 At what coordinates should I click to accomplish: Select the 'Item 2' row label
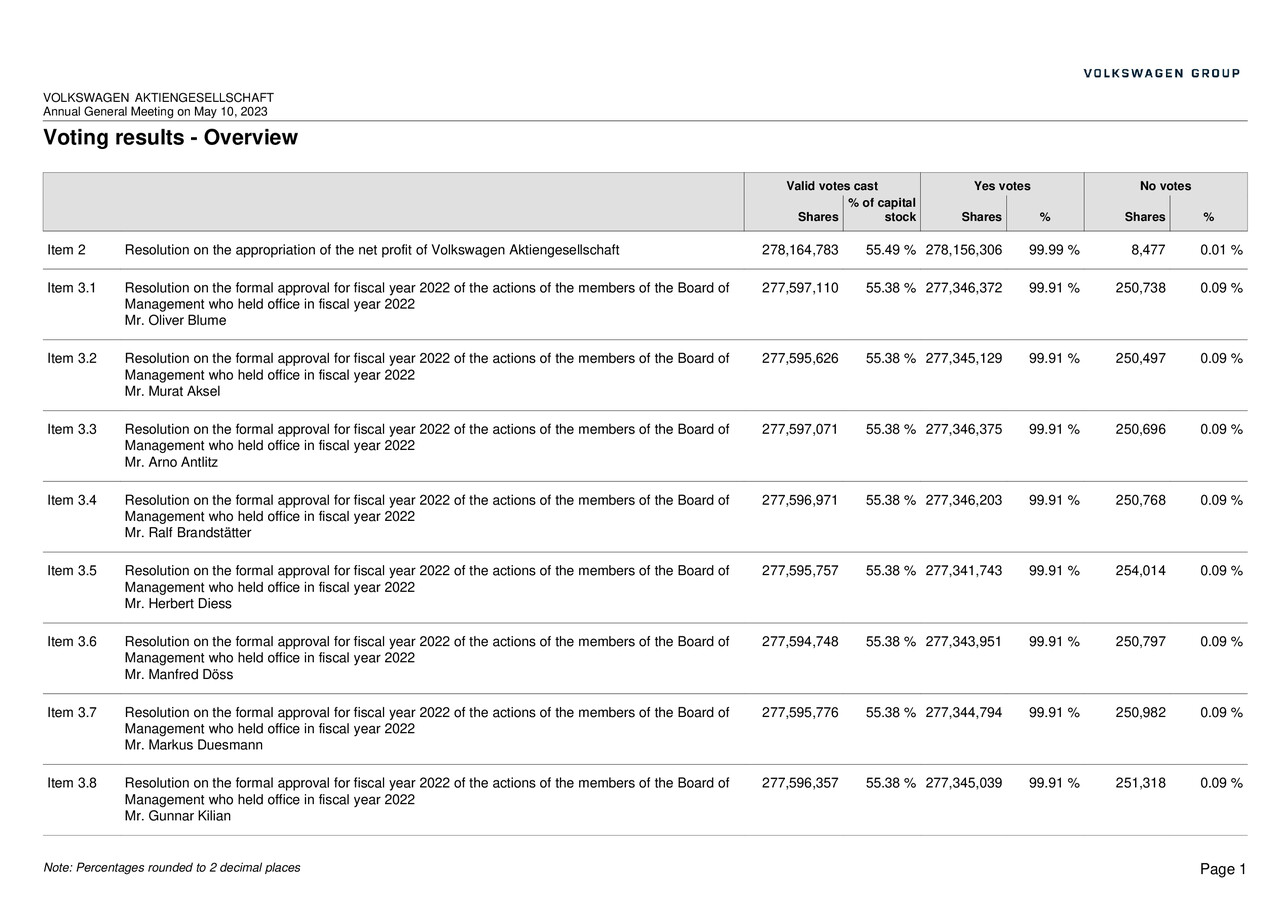66,250
